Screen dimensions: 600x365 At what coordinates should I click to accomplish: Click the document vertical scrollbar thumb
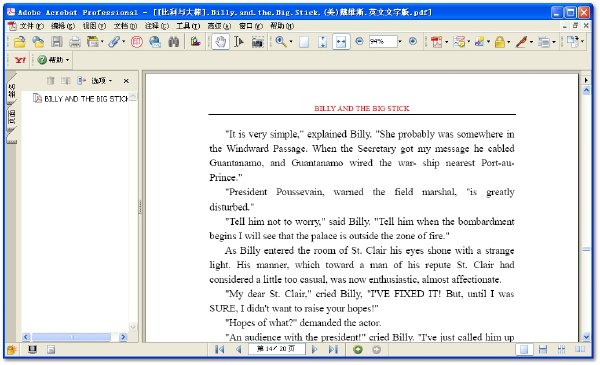[x=586, y=249]
